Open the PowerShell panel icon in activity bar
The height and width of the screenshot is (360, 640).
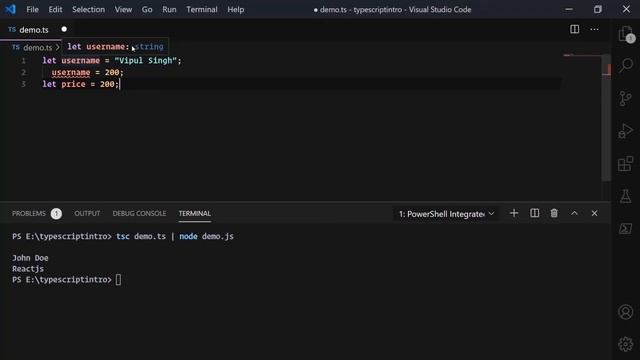[625, 229]
